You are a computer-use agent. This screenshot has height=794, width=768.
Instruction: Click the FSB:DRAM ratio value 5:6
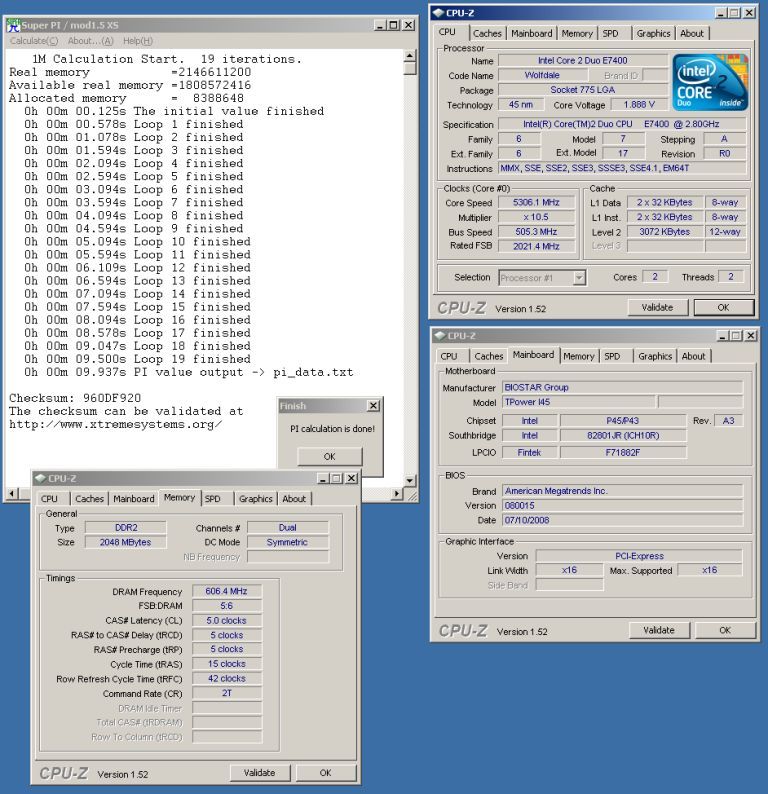pyautogui.click(x=227, y=606)
